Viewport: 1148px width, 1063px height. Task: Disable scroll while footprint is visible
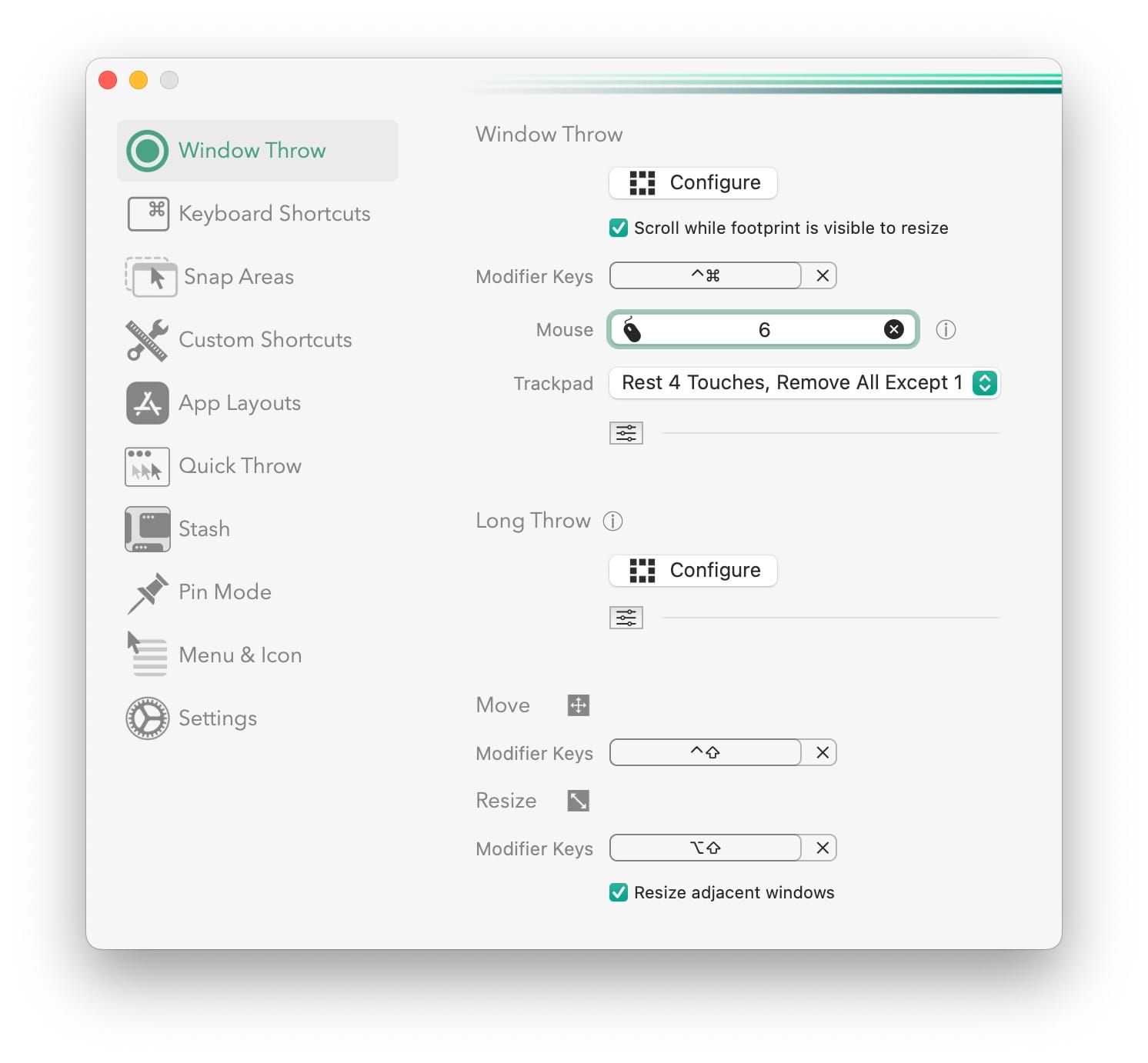coord(618,228)
